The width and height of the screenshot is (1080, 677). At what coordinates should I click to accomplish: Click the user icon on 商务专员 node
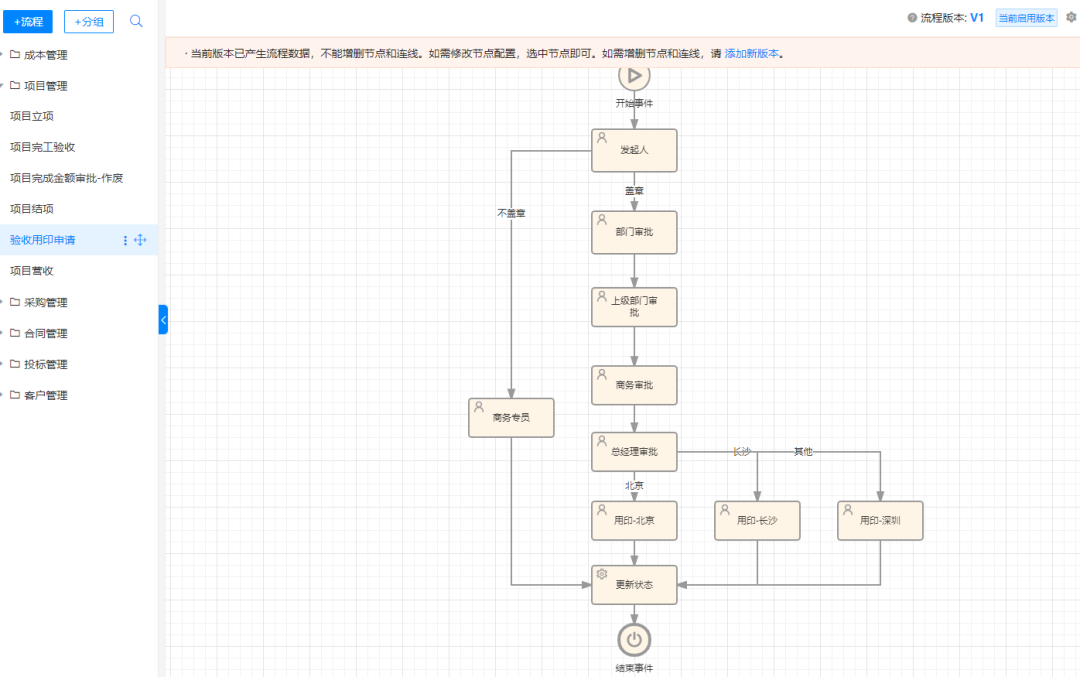point(479,407)
